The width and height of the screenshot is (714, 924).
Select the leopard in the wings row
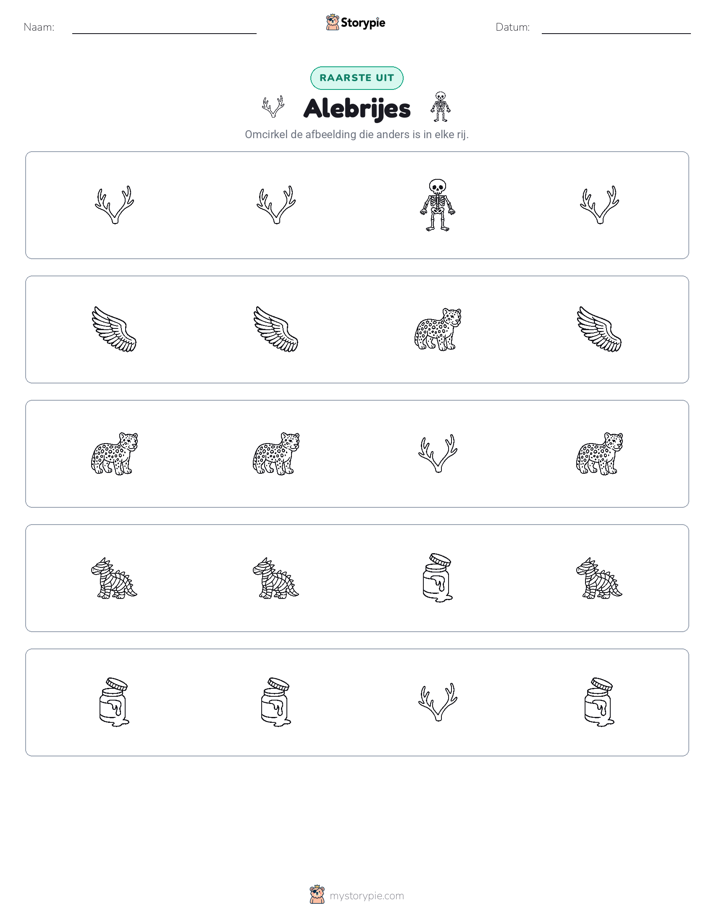pos(438,329)
